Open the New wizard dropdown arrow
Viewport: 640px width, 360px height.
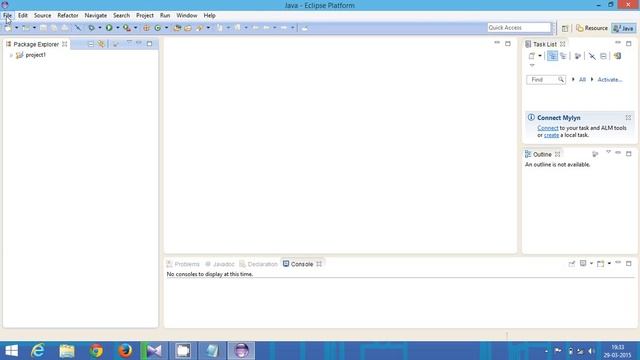(x=17, y=28)
